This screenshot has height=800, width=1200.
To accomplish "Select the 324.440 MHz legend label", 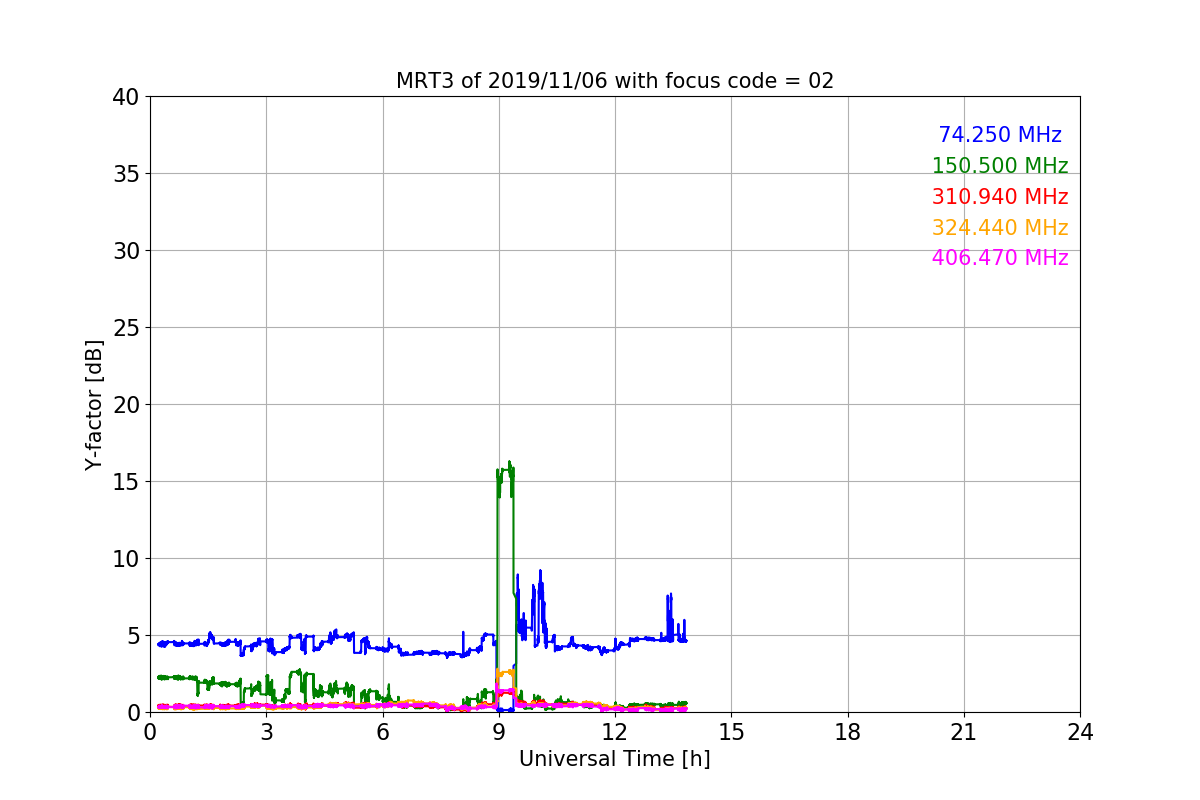I will coord(1000,228).
